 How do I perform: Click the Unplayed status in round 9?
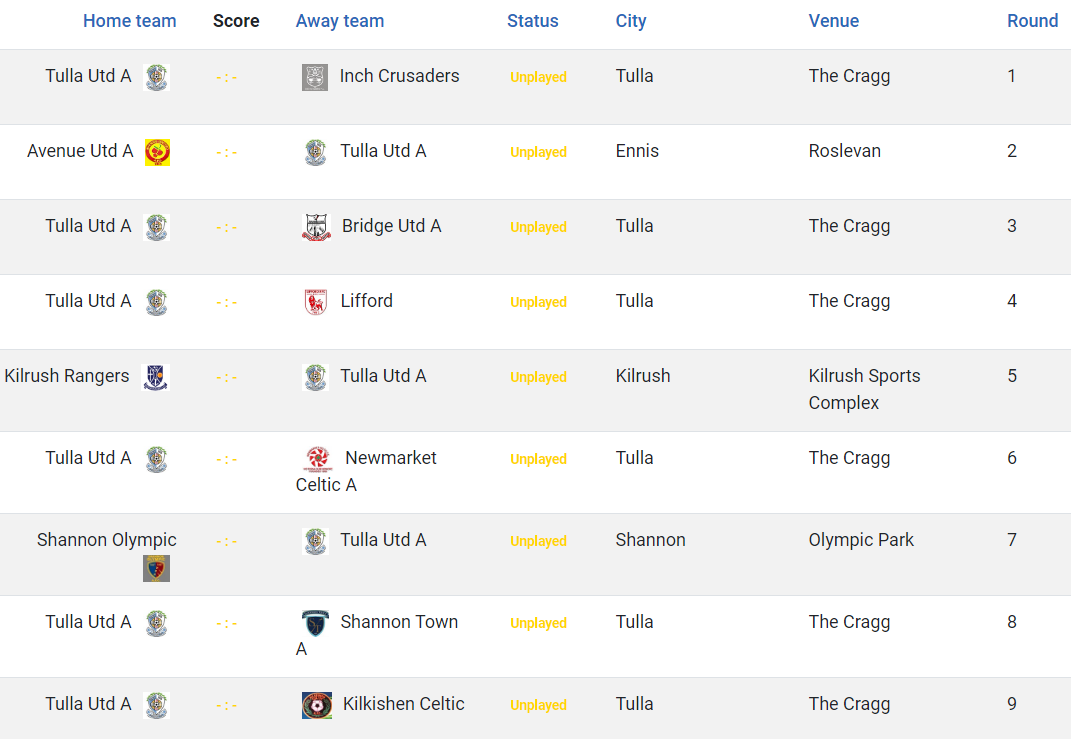pyautogui.click(x=538, y=705)
